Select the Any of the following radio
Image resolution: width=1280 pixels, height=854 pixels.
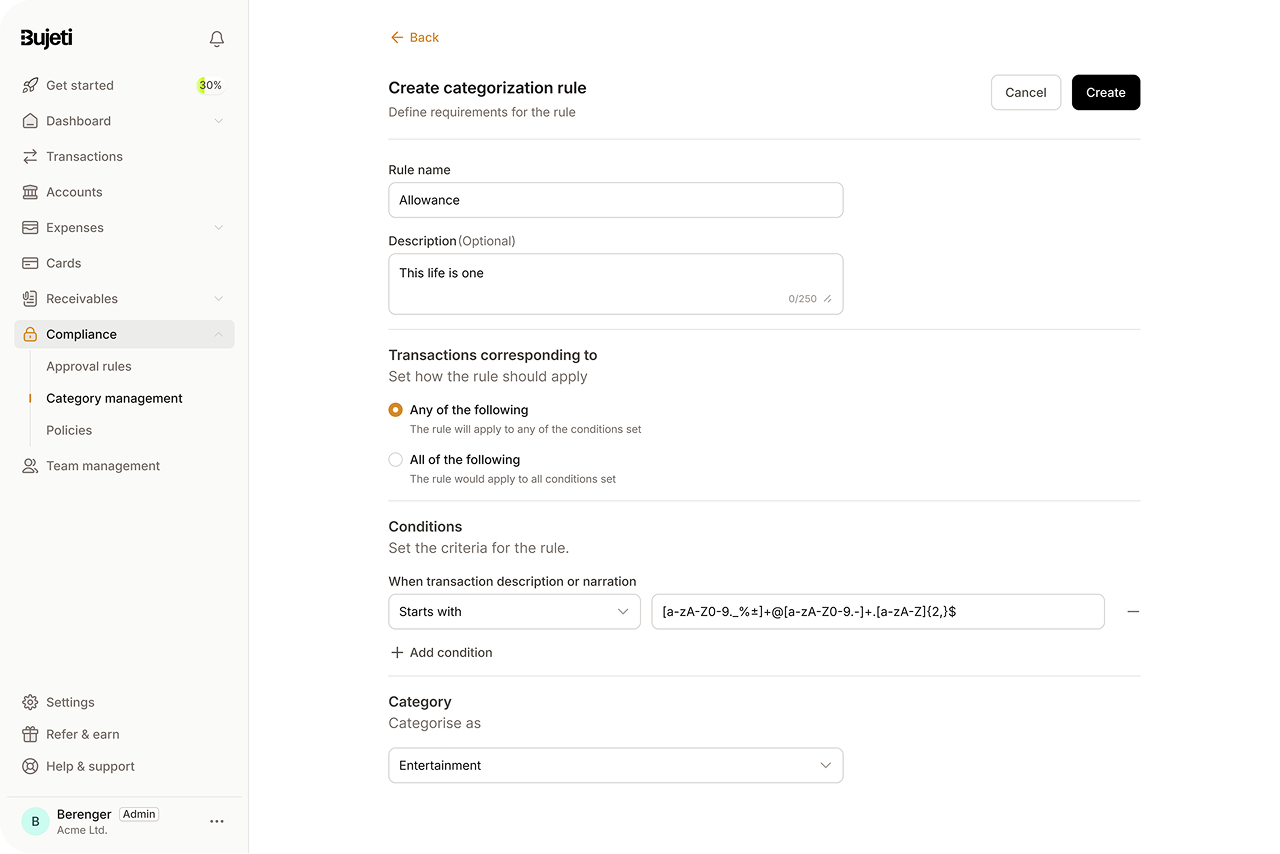coord(395,409)
